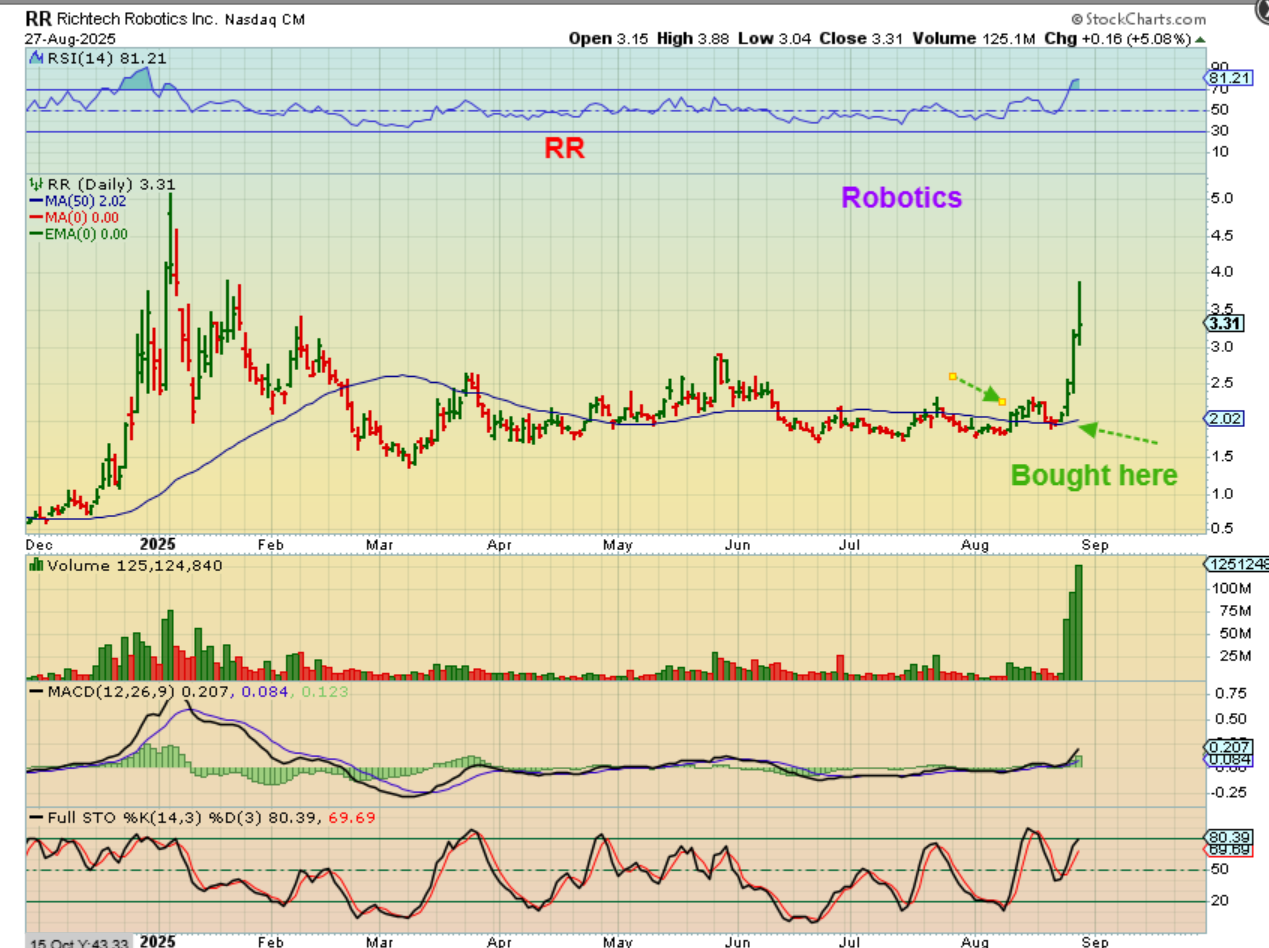Click the volume bars legend icon
1269x948 pixels.
[36, 565]
